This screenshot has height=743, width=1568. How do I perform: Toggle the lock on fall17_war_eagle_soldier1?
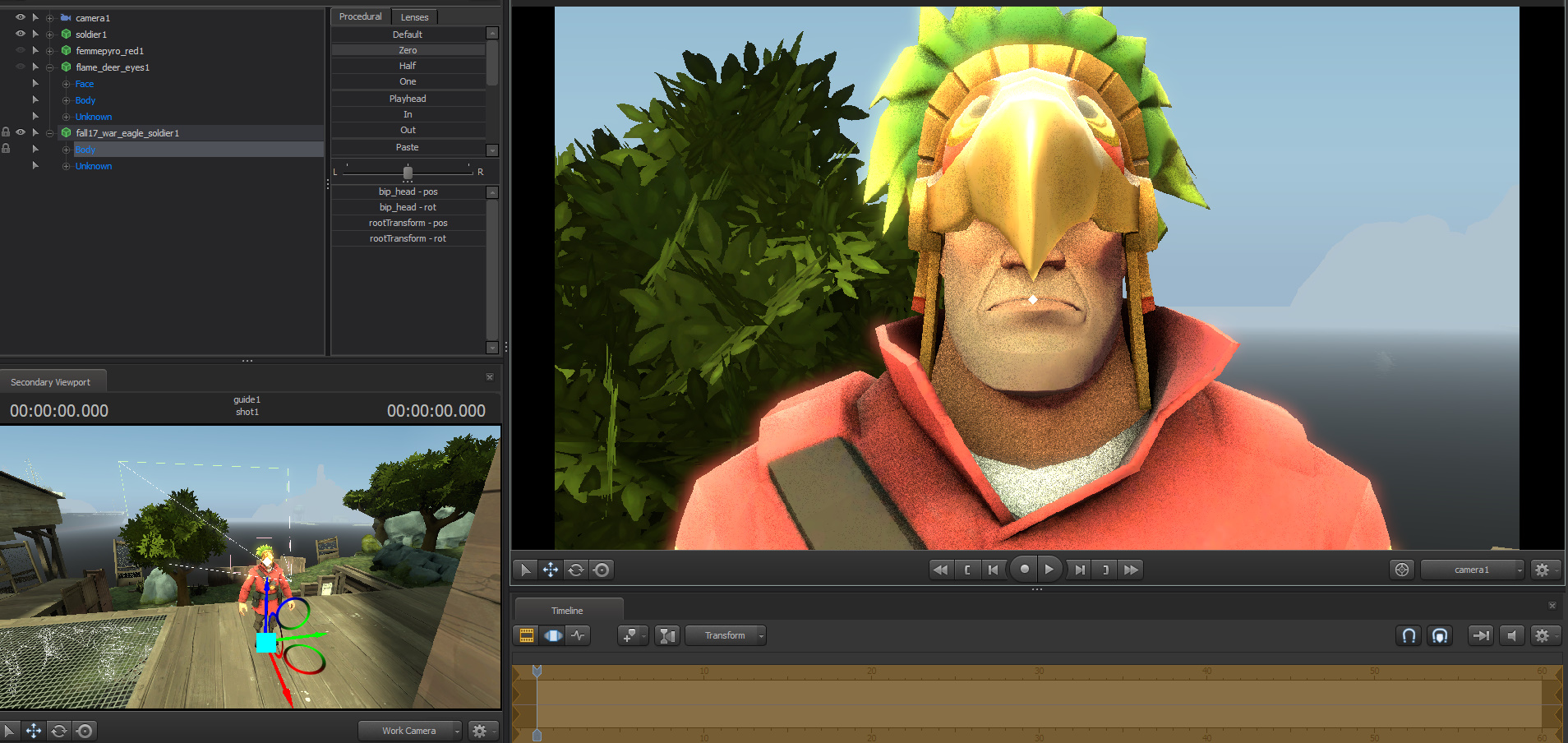click(6, 132)
